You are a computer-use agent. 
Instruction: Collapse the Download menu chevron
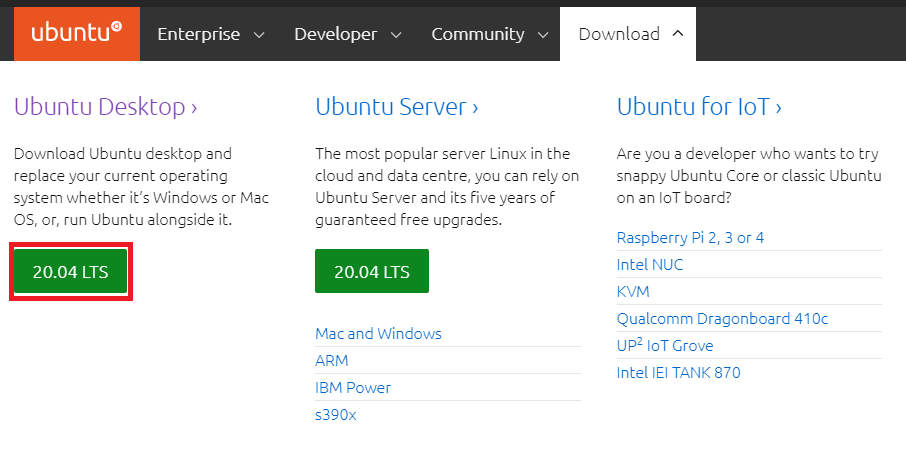tap(678, 34)
